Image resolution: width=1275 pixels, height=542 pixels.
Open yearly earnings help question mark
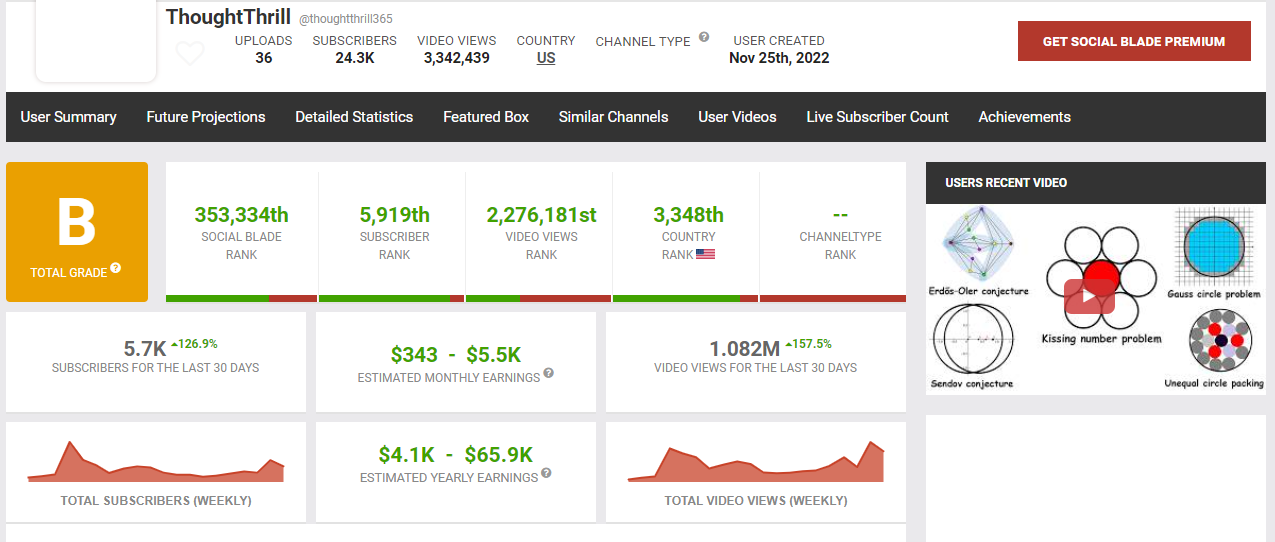coord(546,474)
